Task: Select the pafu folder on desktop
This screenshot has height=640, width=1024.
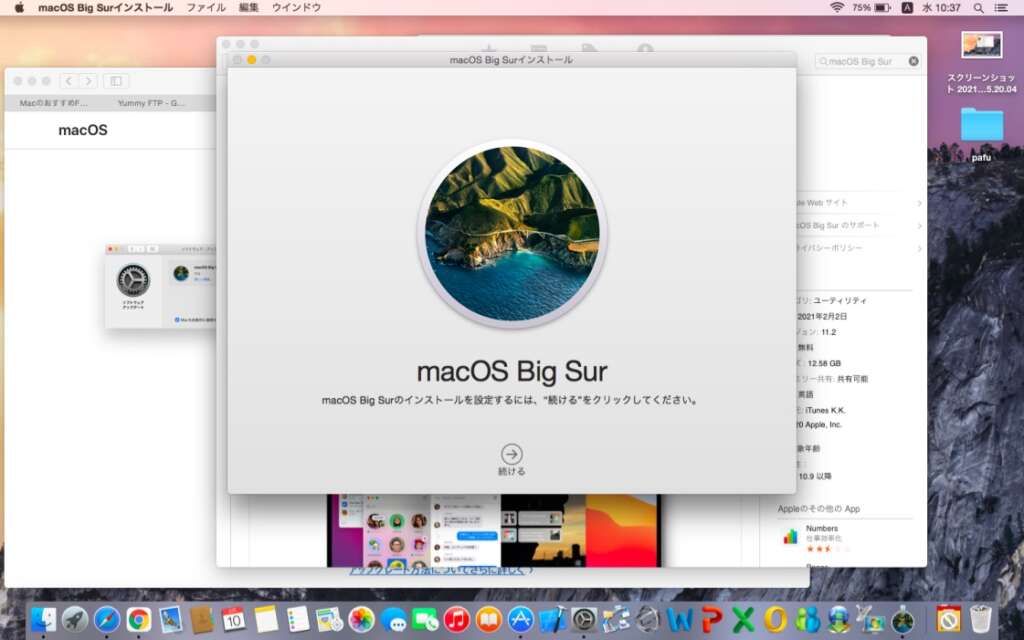Action: (982, 134)
